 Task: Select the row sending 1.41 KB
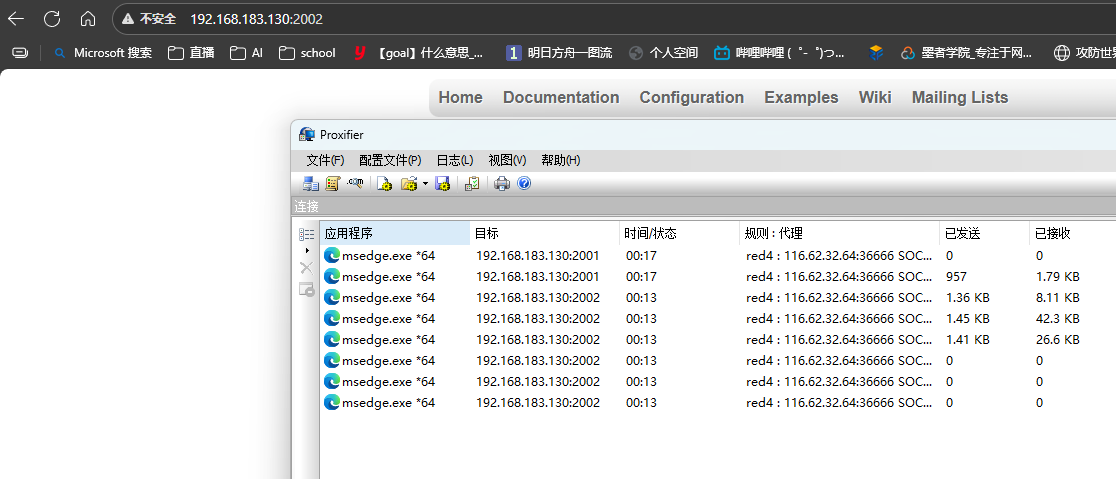click(718, 339)
